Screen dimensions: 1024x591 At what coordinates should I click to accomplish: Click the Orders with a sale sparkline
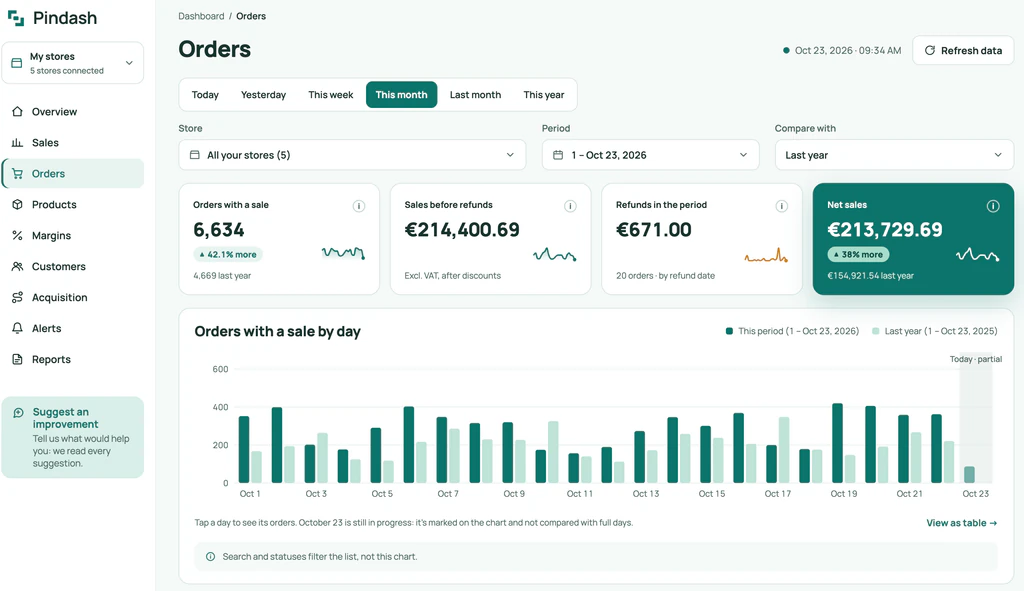click(x=344, y=253)
